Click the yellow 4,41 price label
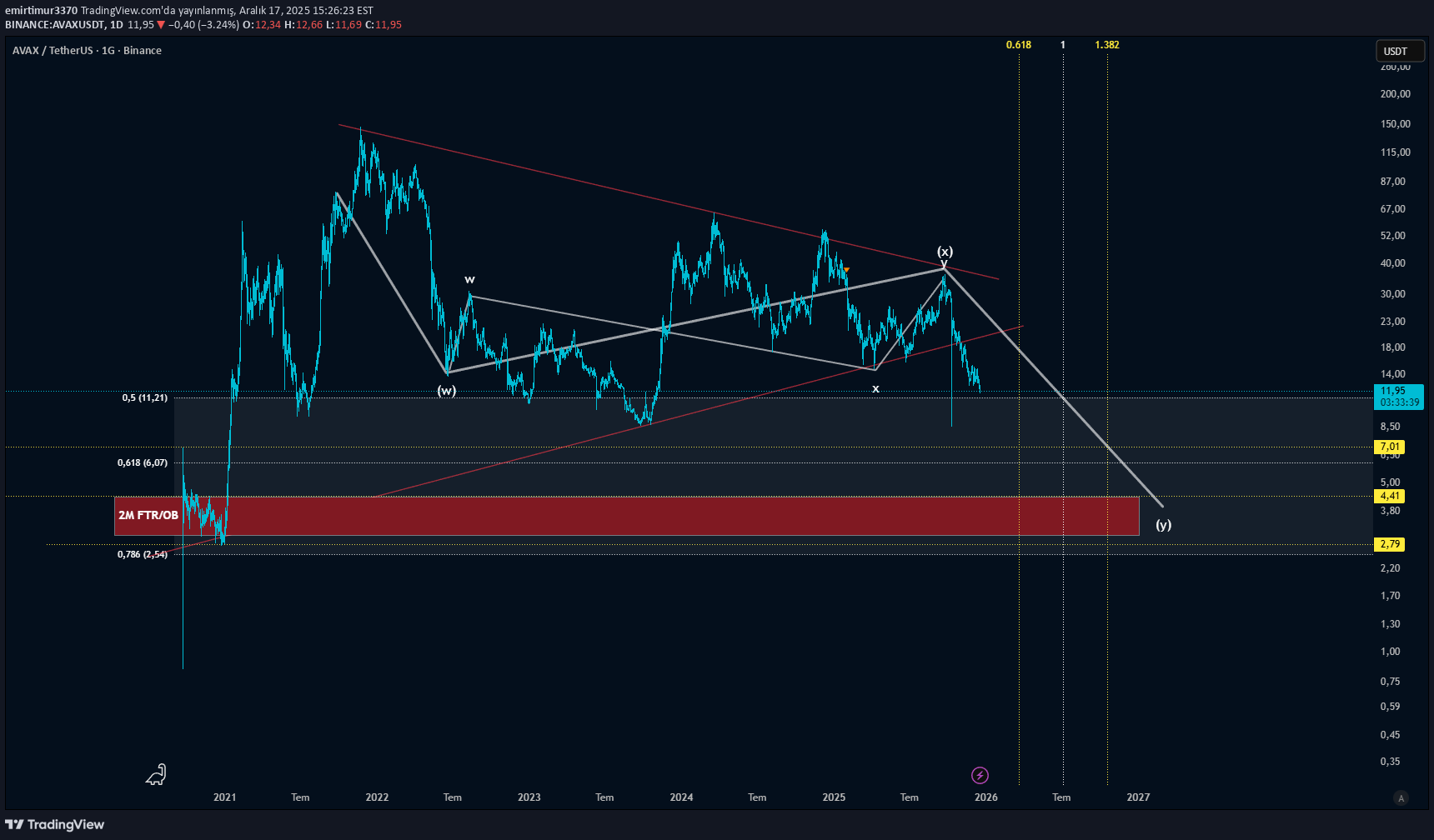The height and width of the screenshot is (840, 1434). click(1389, 496)
